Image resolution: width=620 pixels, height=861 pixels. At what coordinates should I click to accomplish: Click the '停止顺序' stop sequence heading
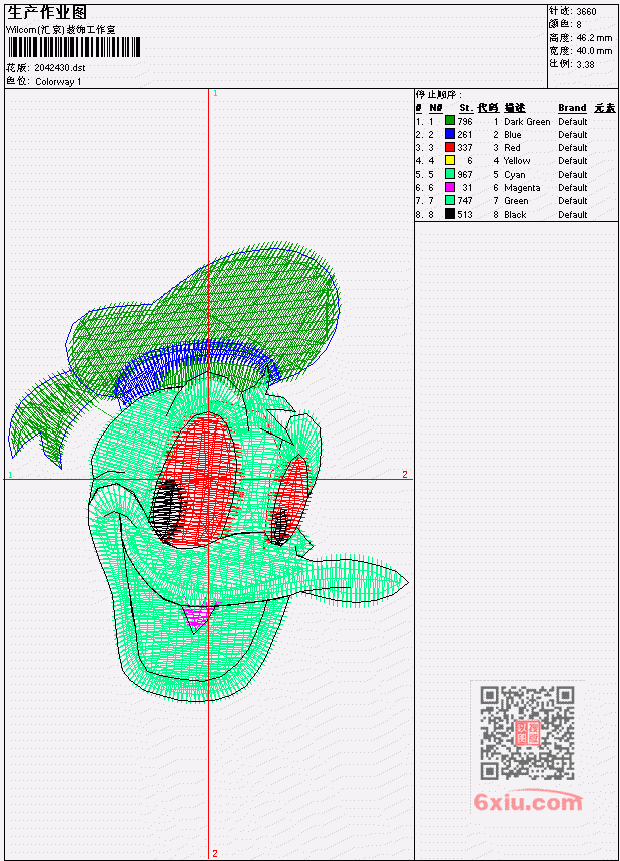point(438,95)
